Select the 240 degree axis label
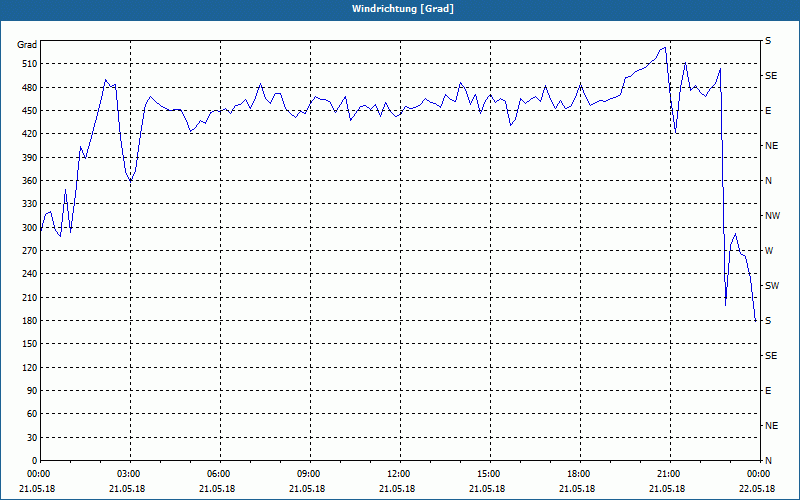 pyautogui.click(x=30, y=273)
